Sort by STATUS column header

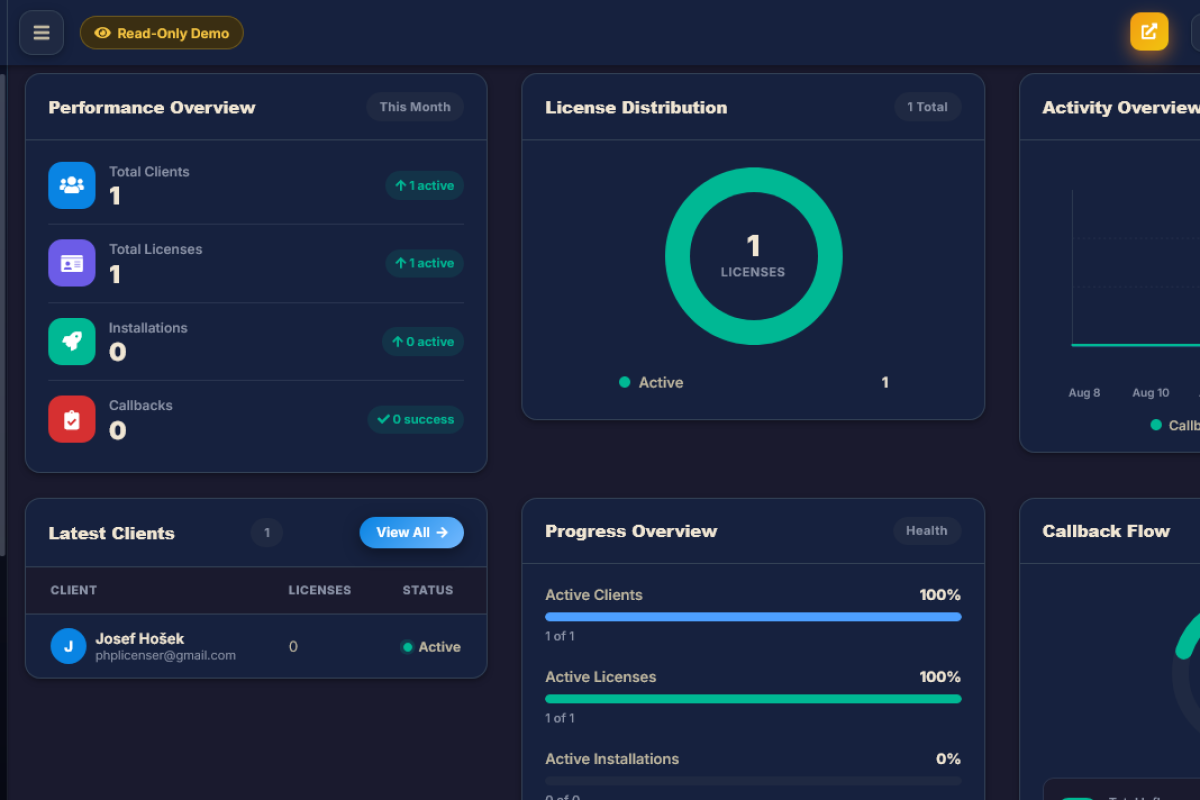[x=428, y=590]
